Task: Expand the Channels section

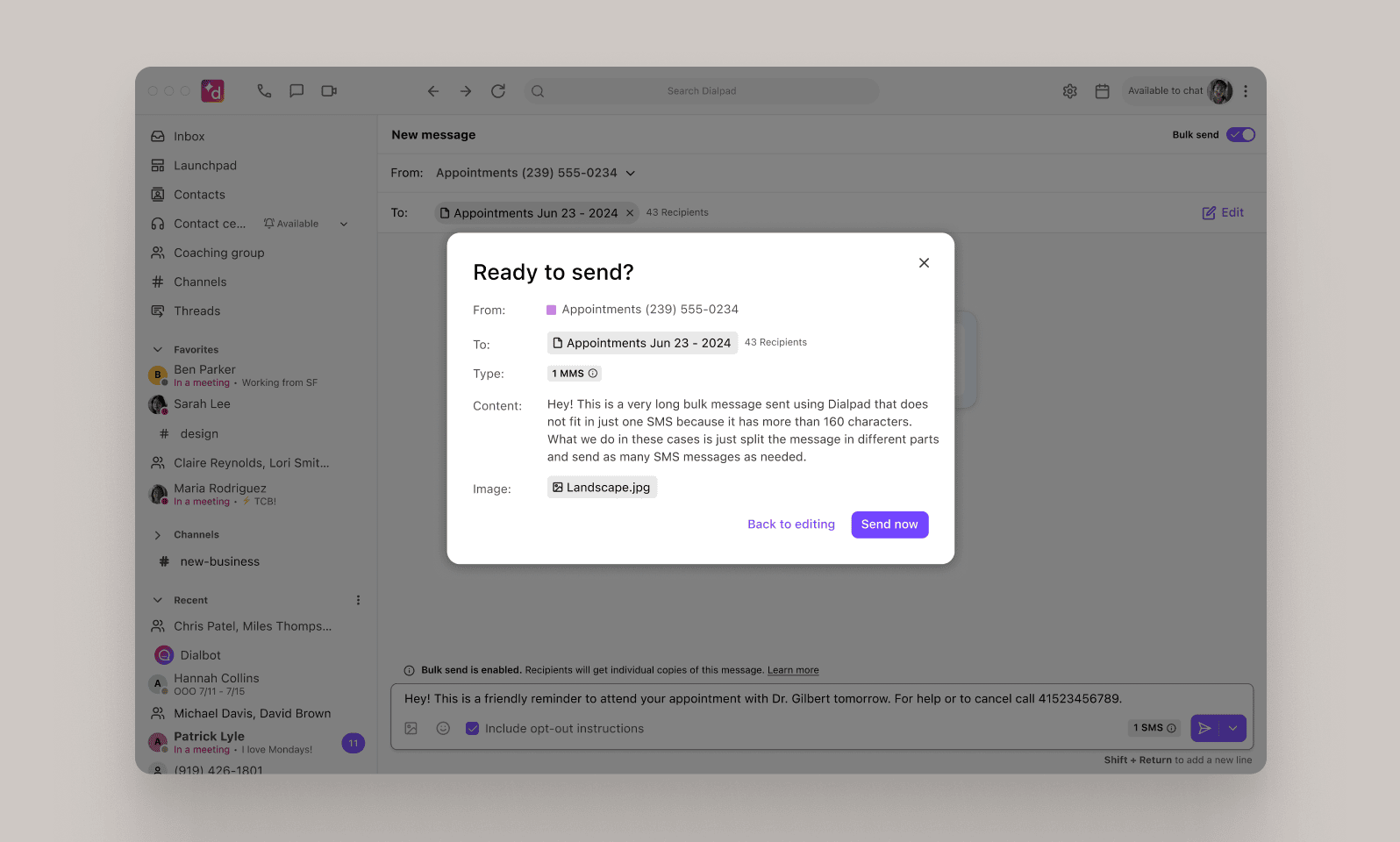Action: pyautogui.click(x=158, y=535)
